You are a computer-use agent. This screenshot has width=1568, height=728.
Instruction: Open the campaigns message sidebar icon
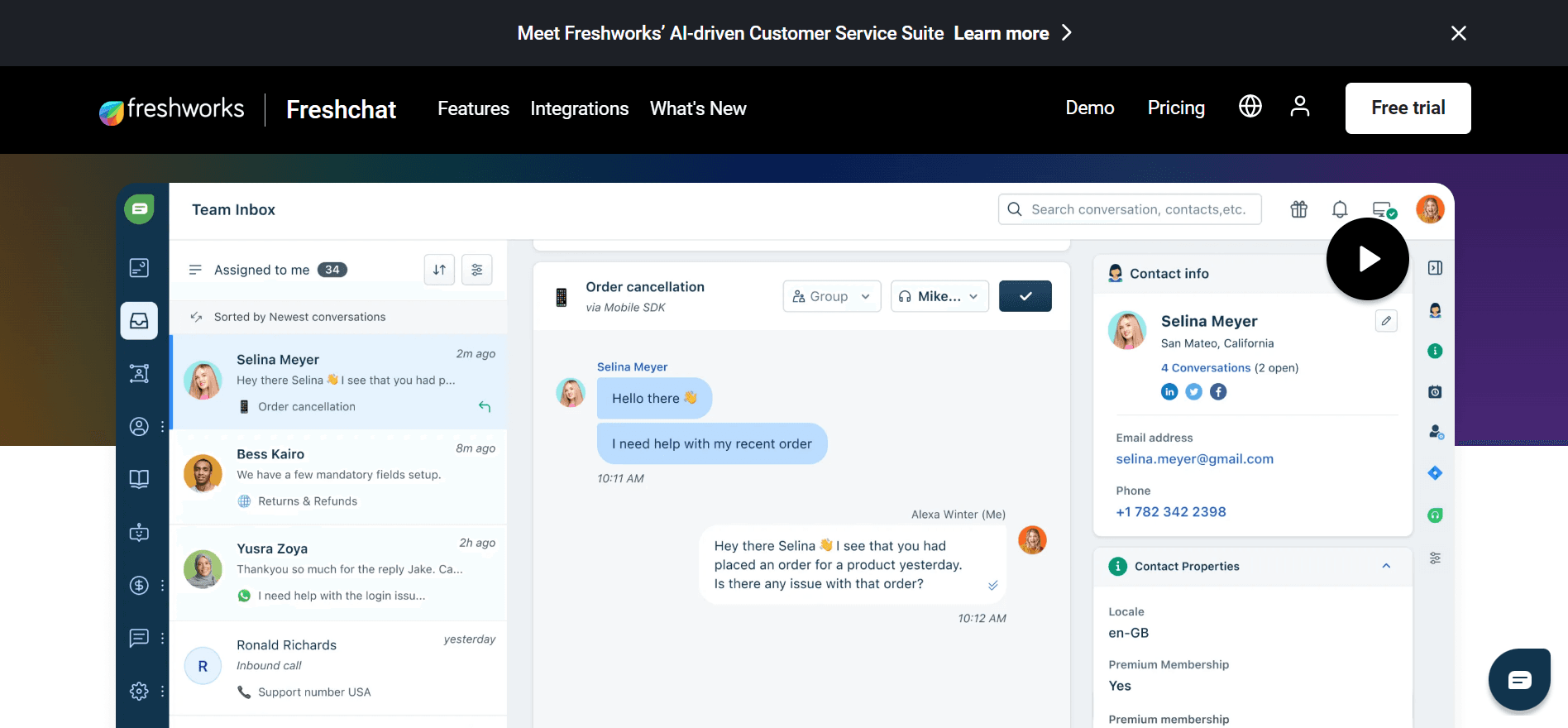[x=139, y=638]
